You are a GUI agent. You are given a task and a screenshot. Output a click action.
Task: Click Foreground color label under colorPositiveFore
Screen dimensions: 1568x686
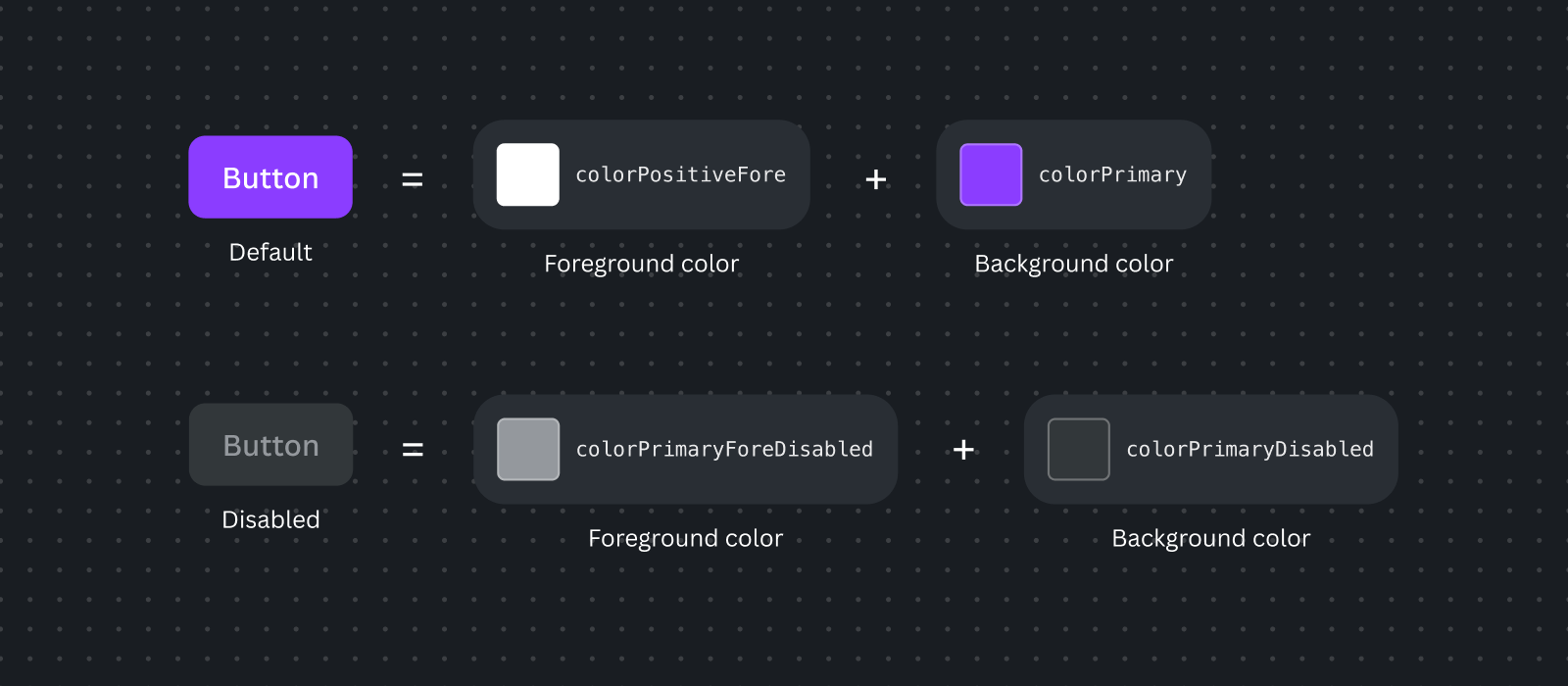pyautogui.click(x=642, y=265)
